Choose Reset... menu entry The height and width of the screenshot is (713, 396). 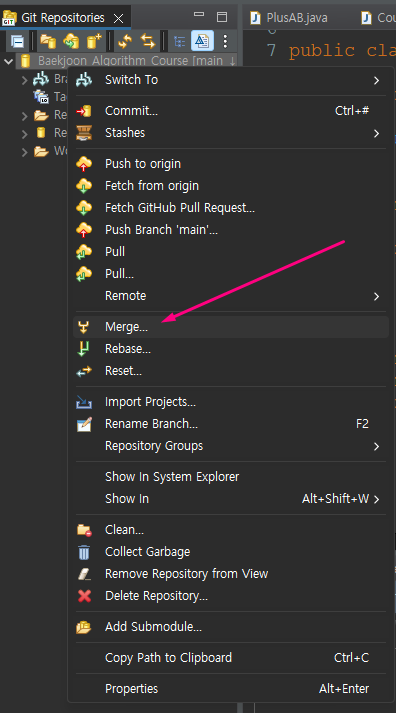coord(231,371)
